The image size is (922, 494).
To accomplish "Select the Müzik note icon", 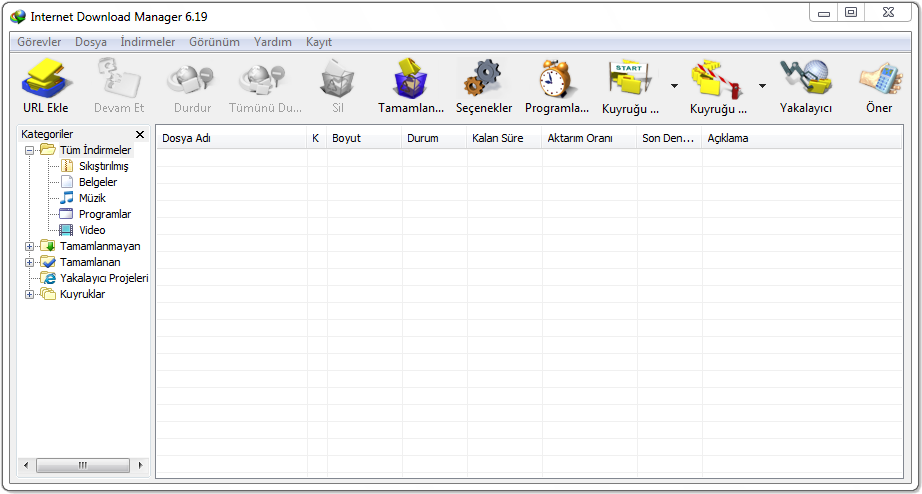I will (67, 198).
